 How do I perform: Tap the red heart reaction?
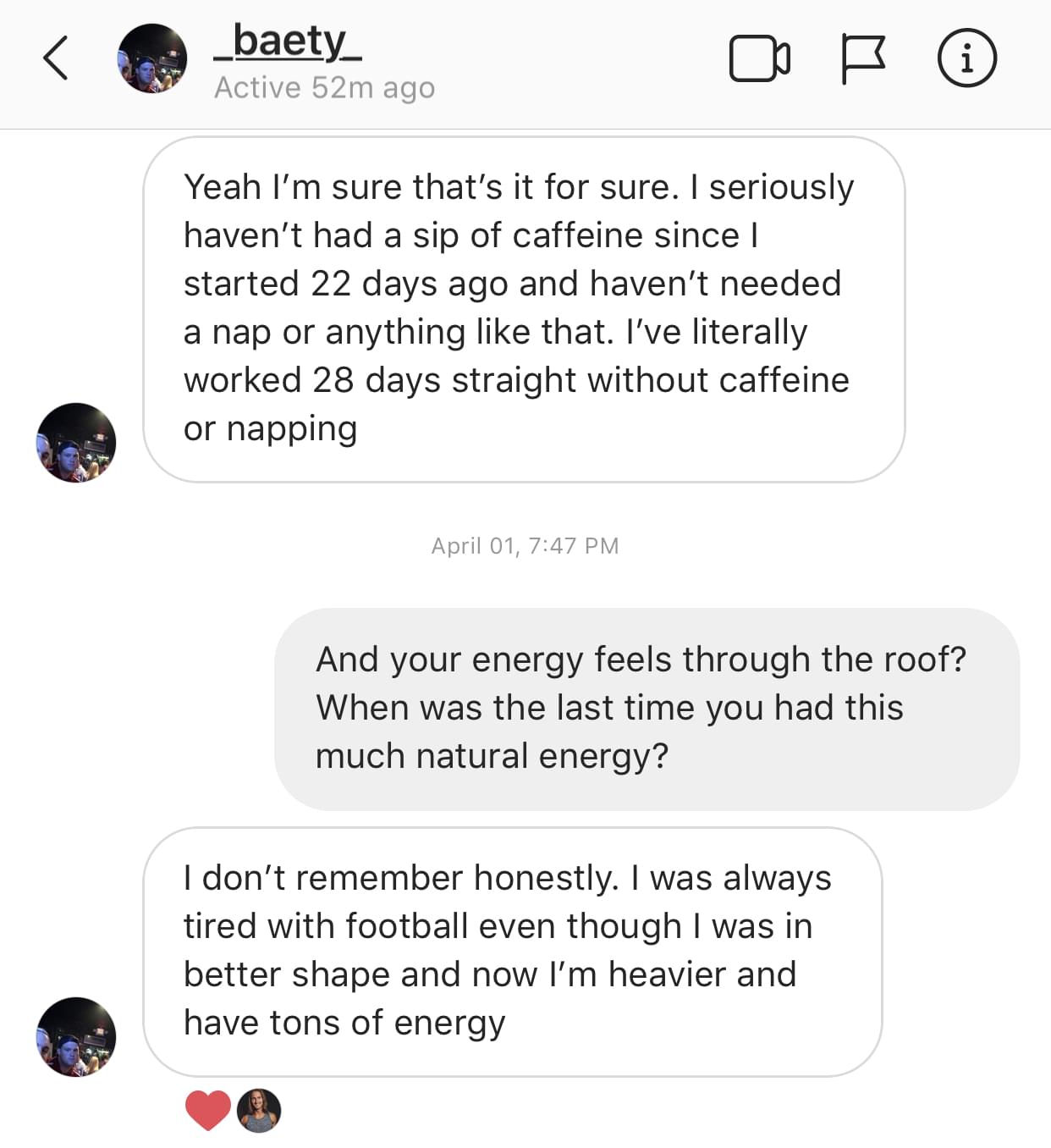tap(207, 1110)
